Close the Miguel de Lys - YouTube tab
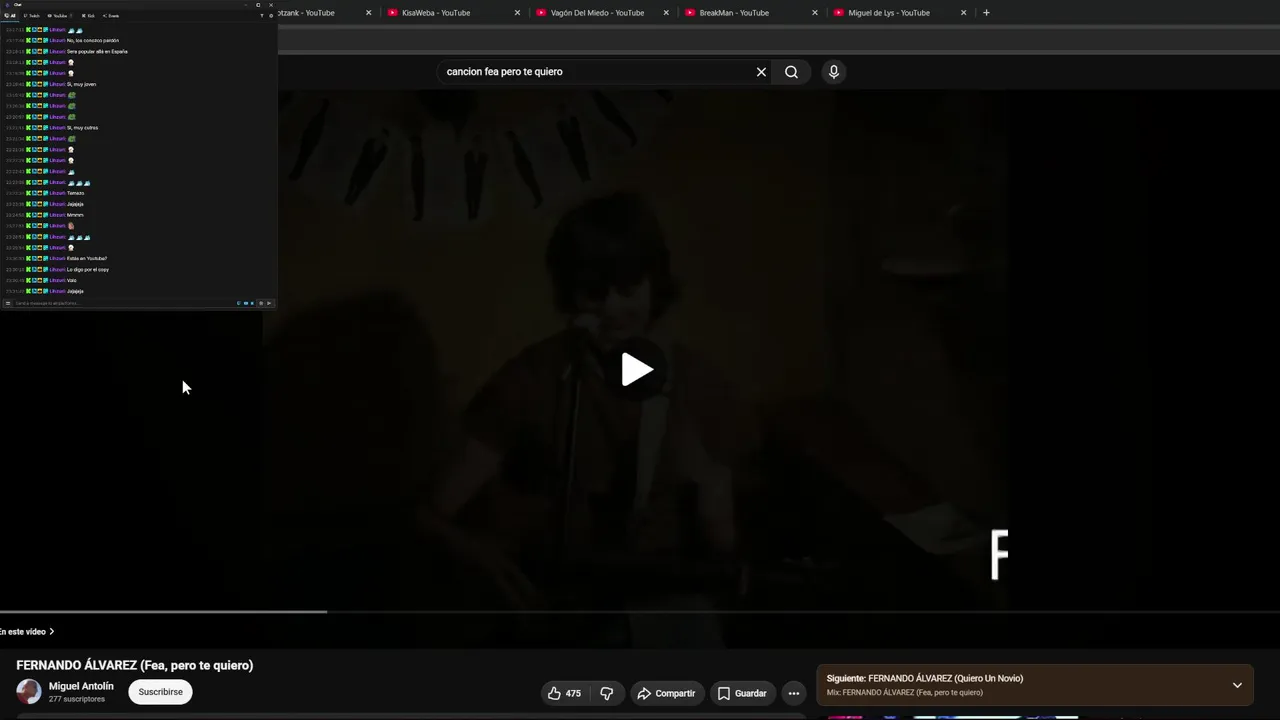 [964, 13]
